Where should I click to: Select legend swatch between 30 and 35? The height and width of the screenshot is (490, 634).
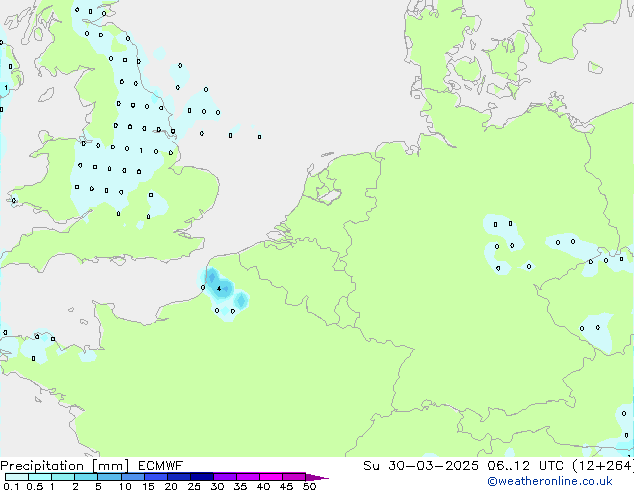228,478
